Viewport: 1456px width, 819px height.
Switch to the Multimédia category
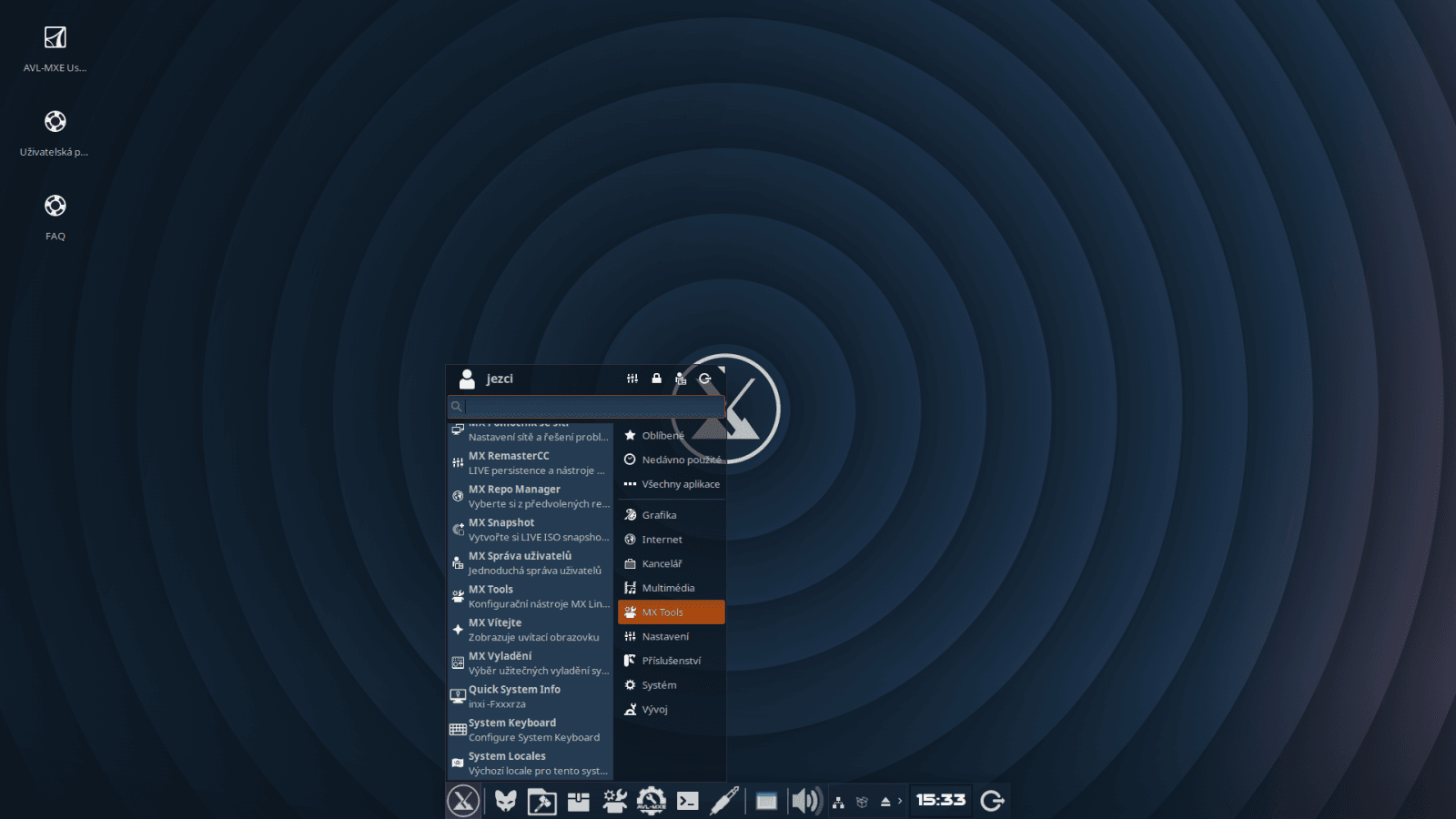pyautogui.click(x=671, y=588)
